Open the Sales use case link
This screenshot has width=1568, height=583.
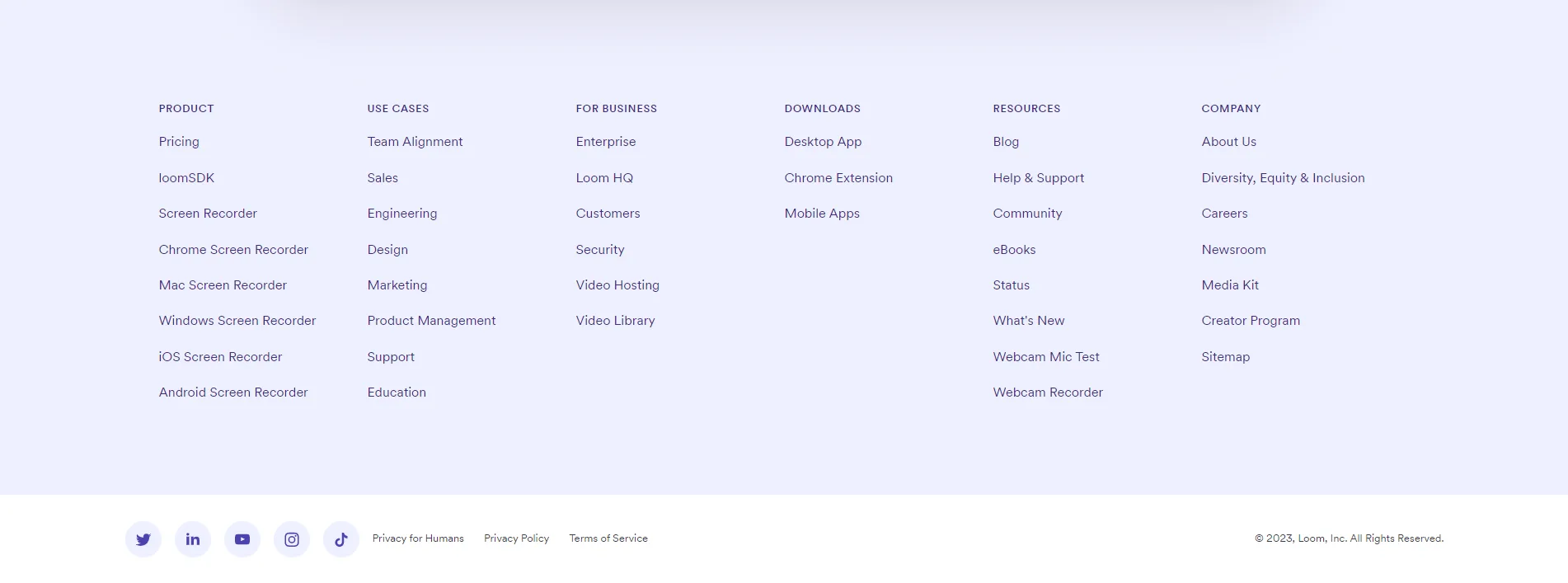383,178
